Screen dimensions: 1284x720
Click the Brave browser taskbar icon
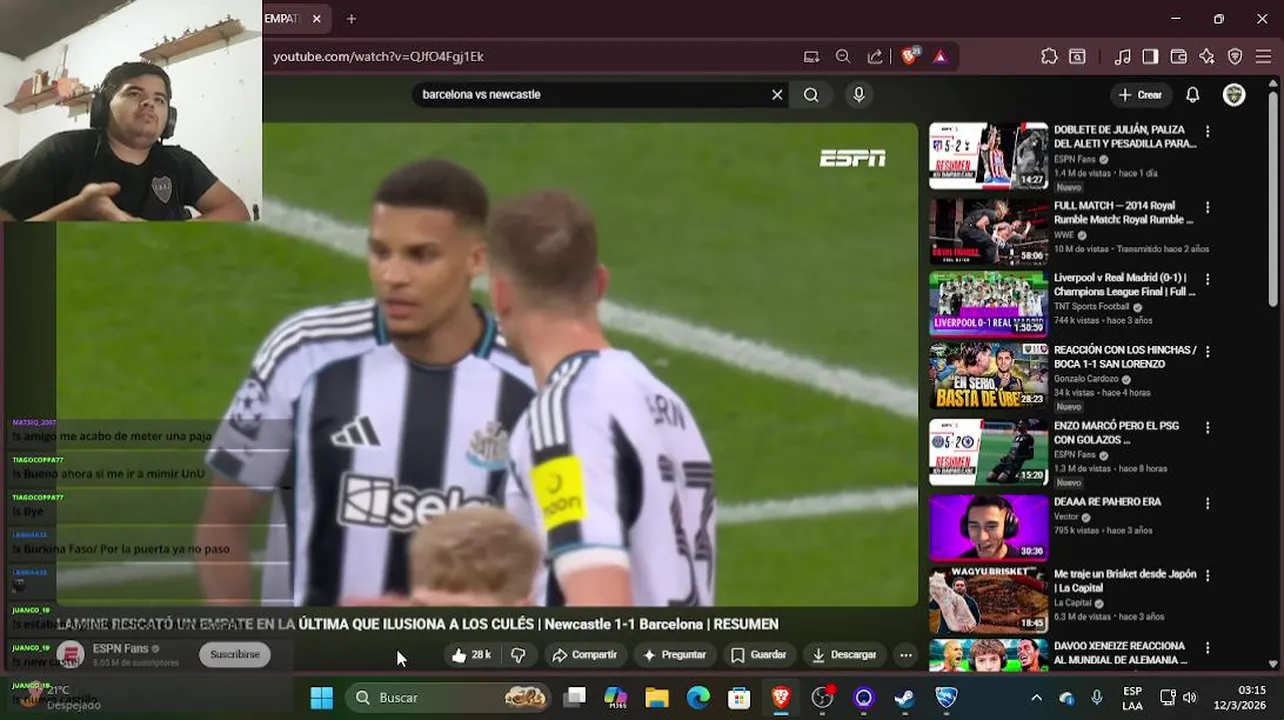(781, 697)
